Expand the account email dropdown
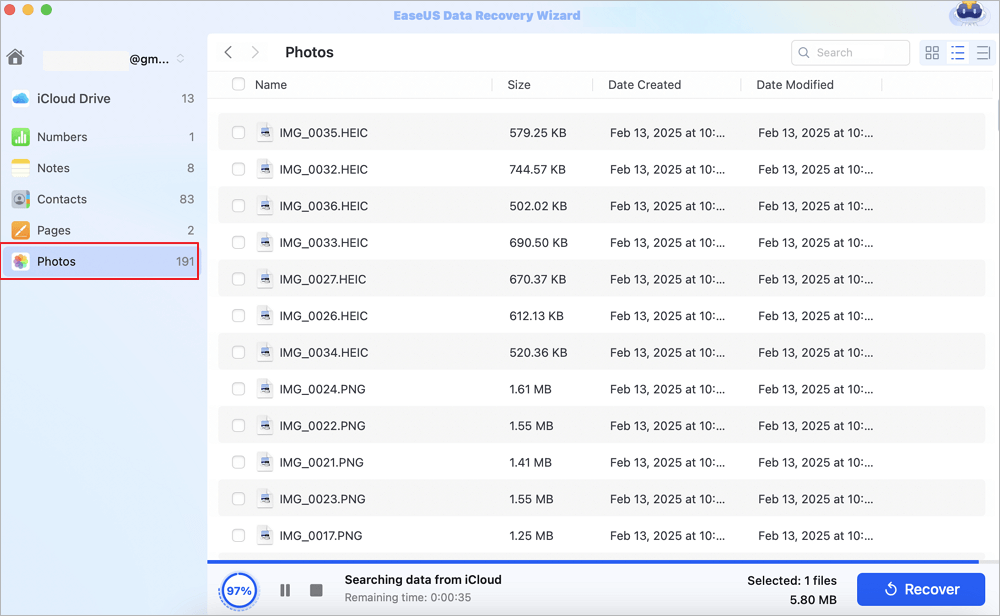 tap(180, 59)
